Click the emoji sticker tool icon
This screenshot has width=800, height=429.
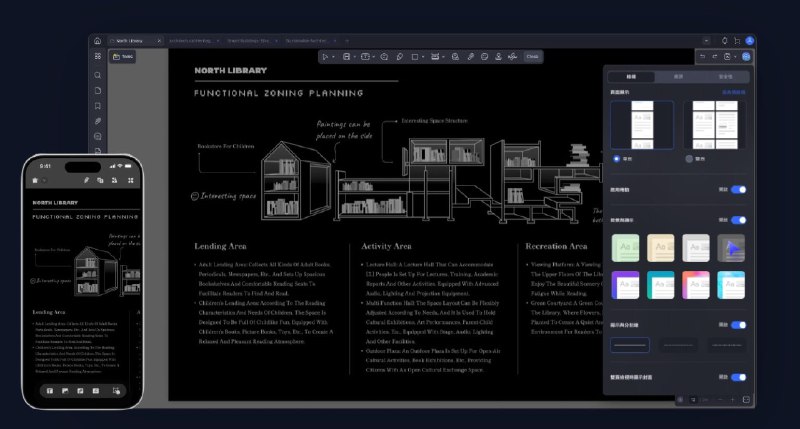click(x=484, y=57)
